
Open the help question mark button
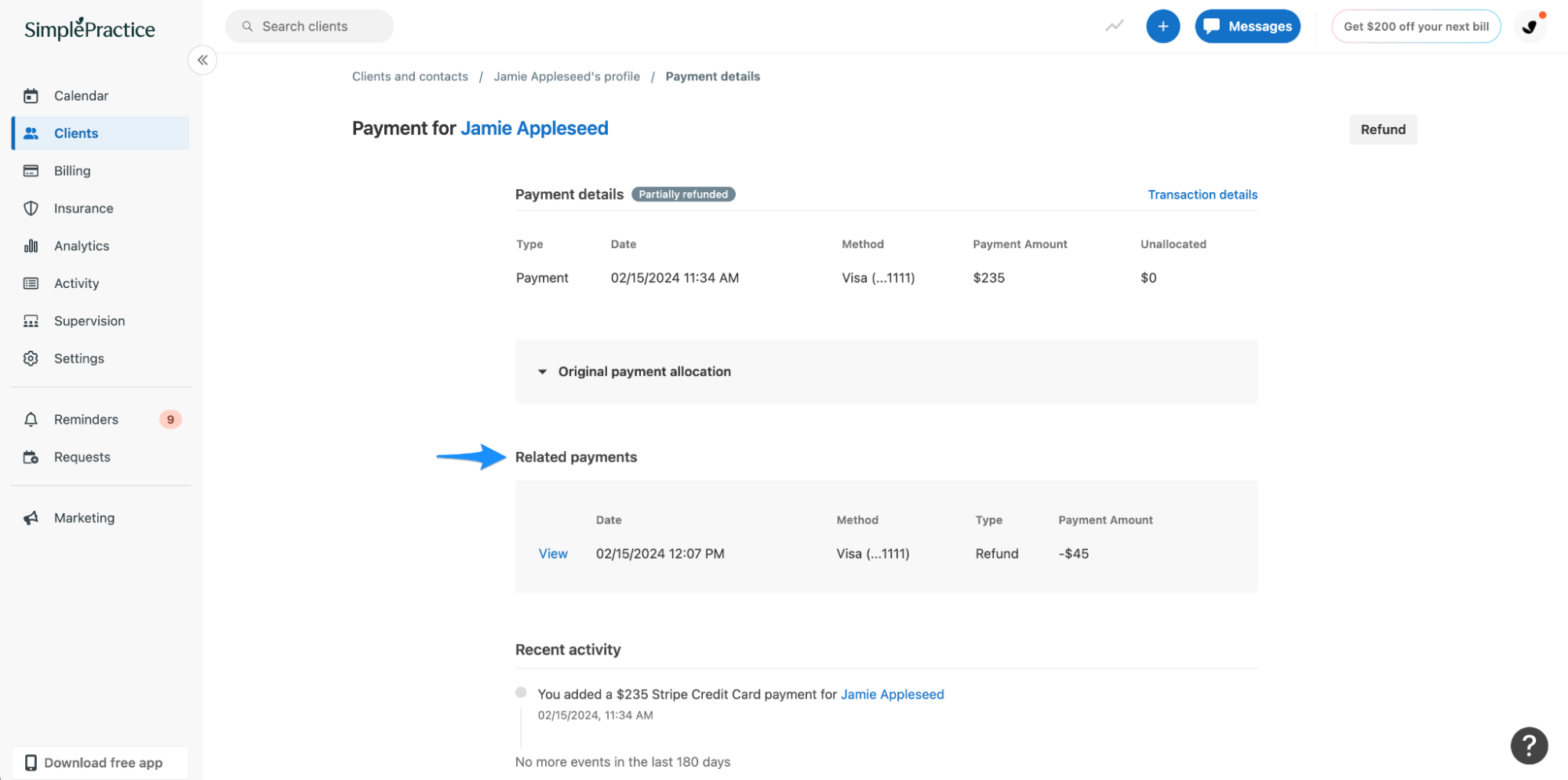click(1529, 745)
